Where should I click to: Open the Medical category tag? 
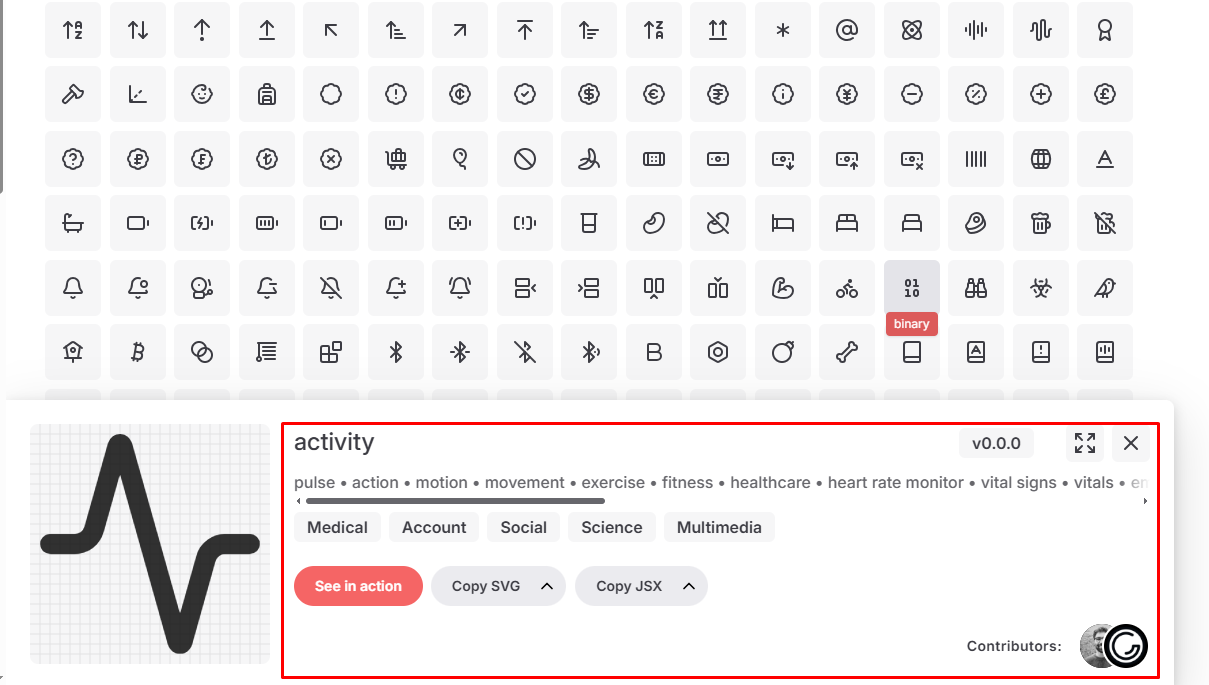[x=337, y=527]
